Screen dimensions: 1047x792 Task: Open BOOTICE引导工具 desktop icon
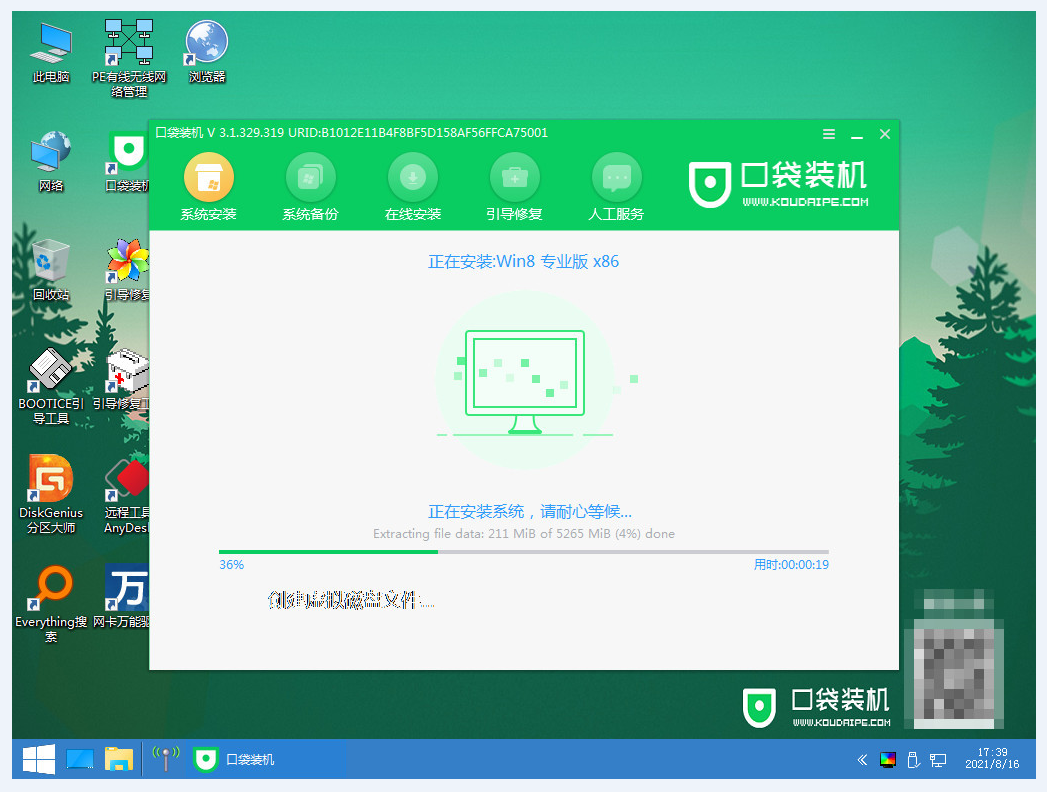point(51,387)
